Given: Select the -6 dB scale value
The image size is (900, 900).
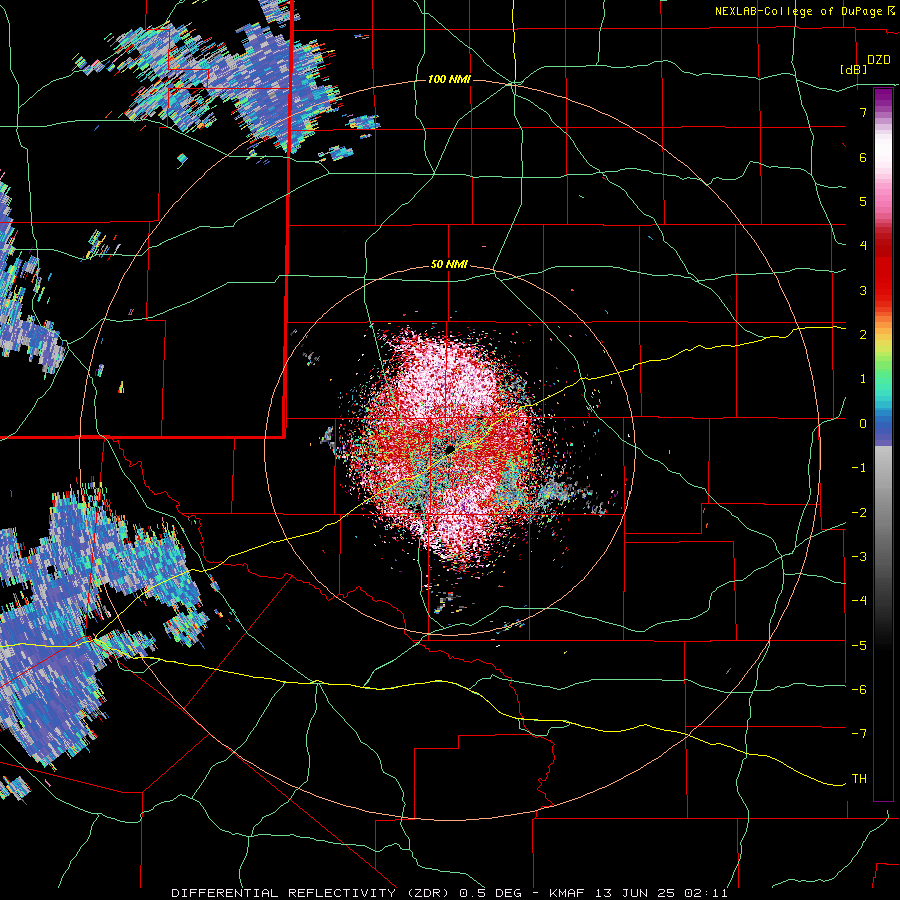Looking at the screenshot, I should tap(859, 690).
